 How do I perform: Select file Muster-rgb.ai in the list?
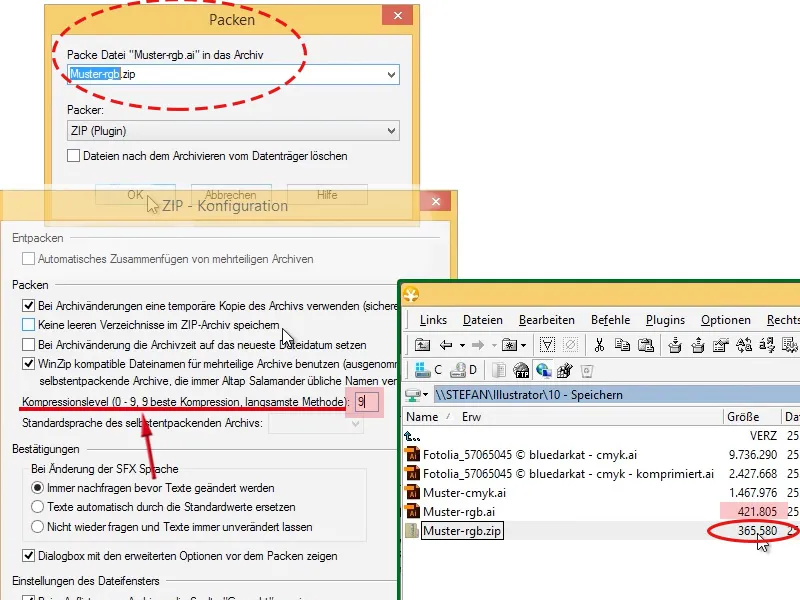click(x=459, y=512)
